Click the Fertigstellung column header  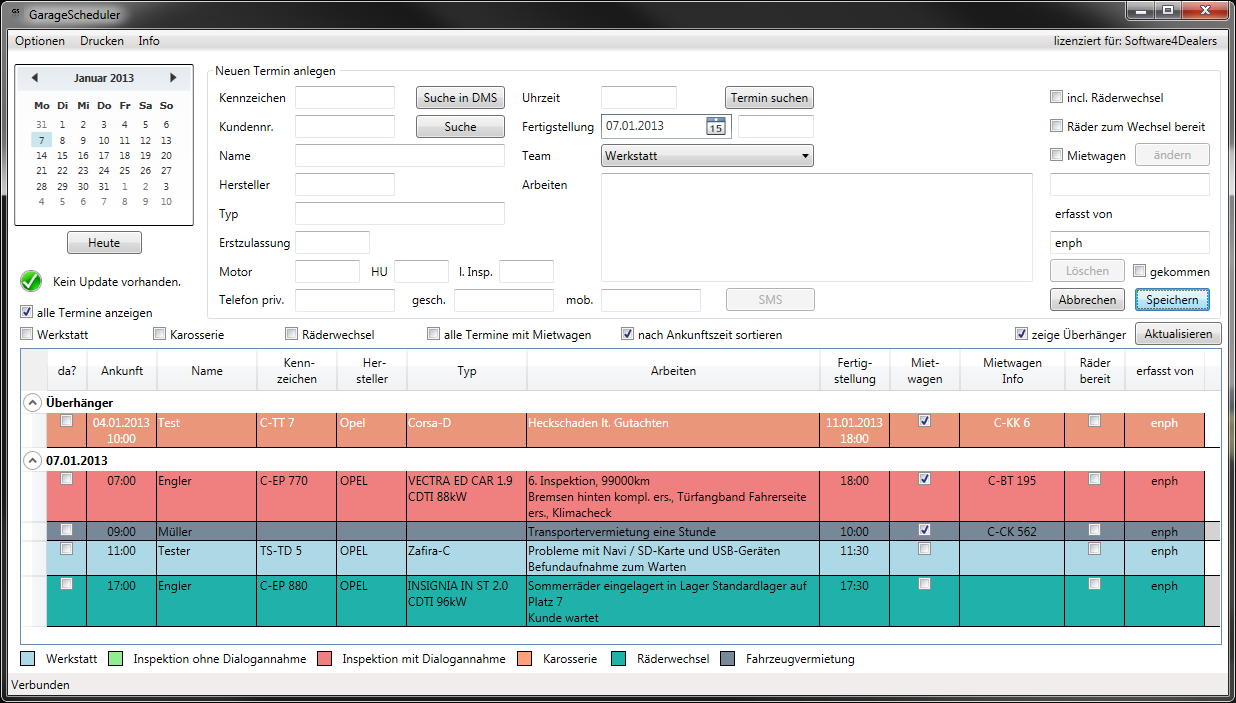click(x=855, y=371)
